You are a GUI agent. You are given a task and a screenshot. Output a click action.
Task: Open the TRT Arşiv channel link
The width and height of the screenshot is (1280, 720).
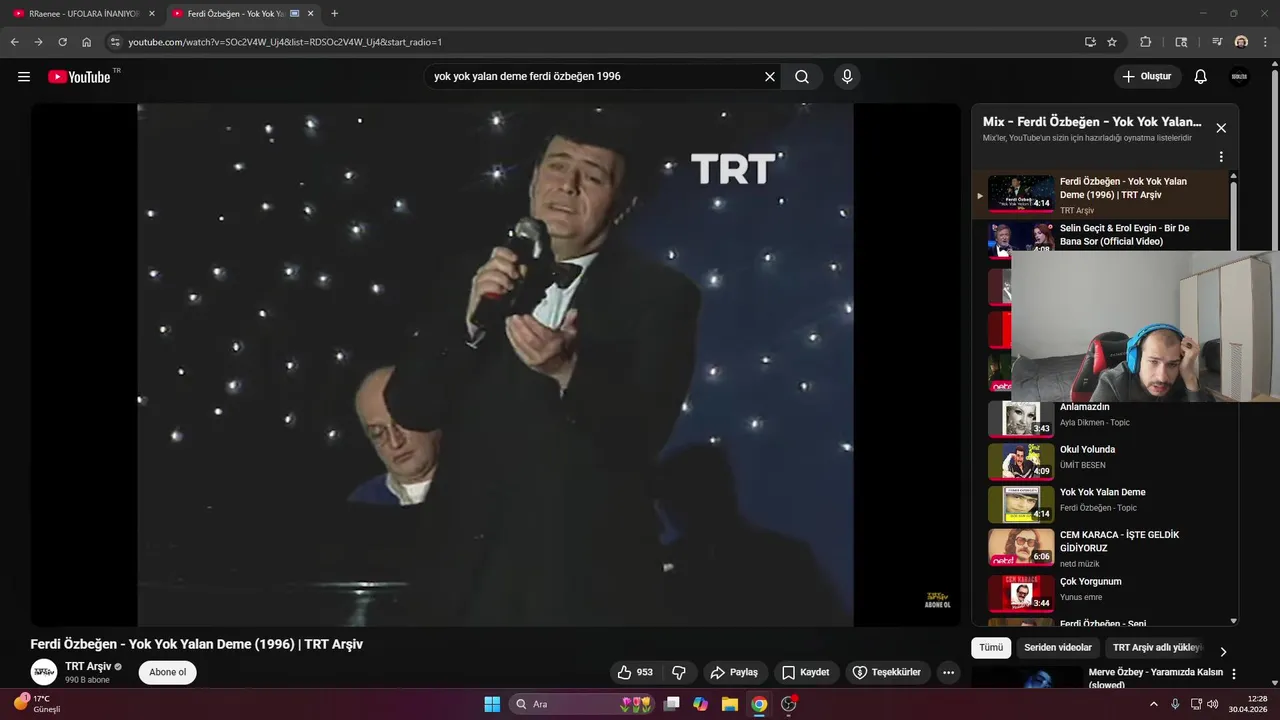[88, 666]
